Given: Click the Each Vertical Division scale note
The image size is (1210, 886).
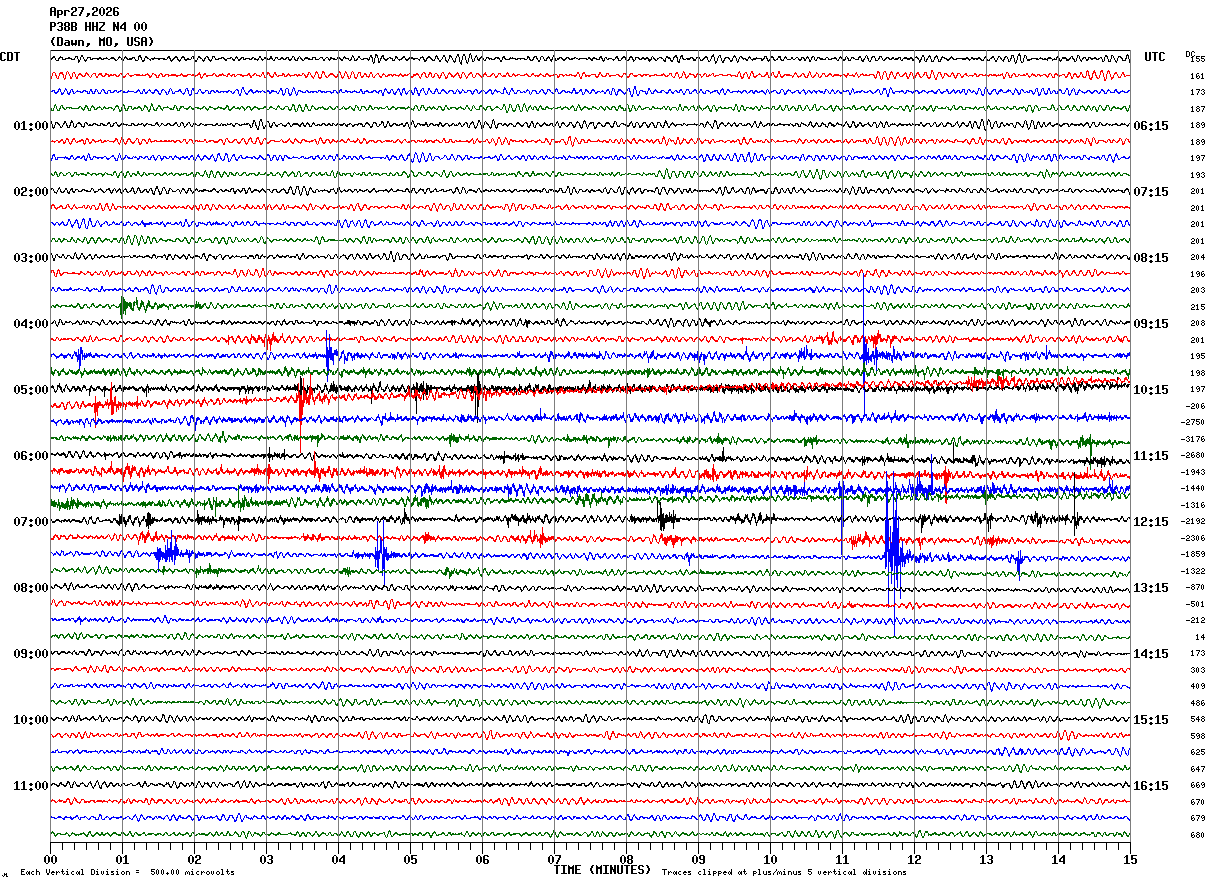Looking at the screenshot, I should [127, 873].
